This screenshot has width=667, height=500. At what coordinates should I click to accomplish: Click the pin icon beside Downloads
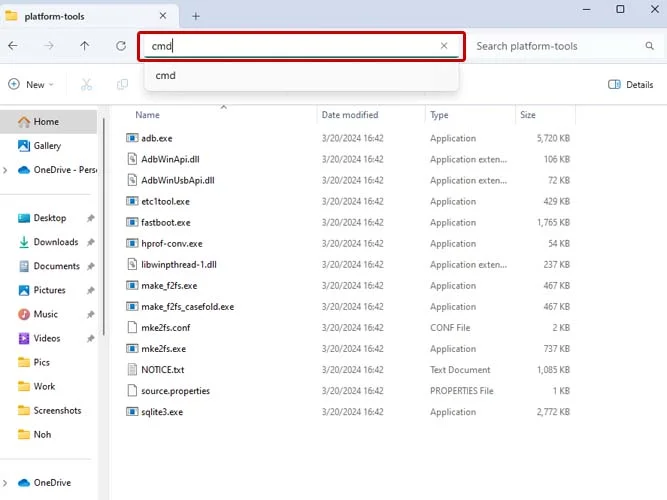[90, 242]
